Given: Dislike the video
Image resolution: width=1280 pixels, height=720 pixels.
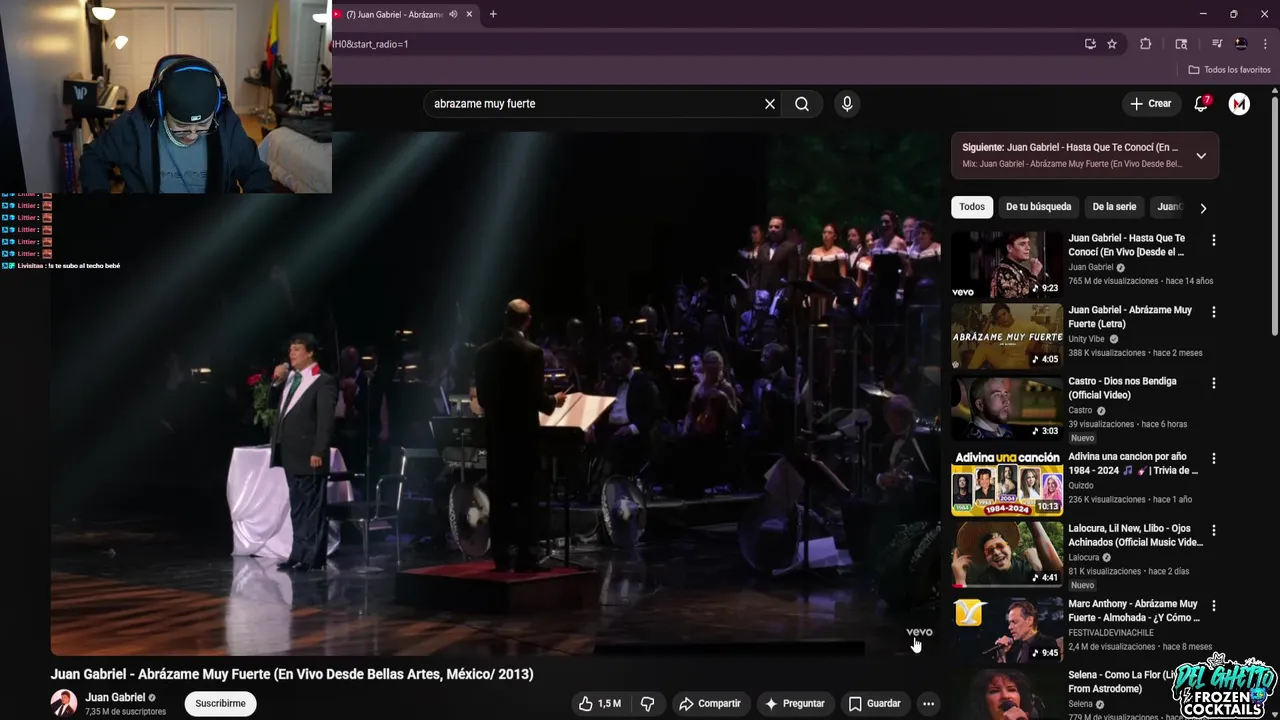Looking at the screenshot, I should tap(647, 704).
